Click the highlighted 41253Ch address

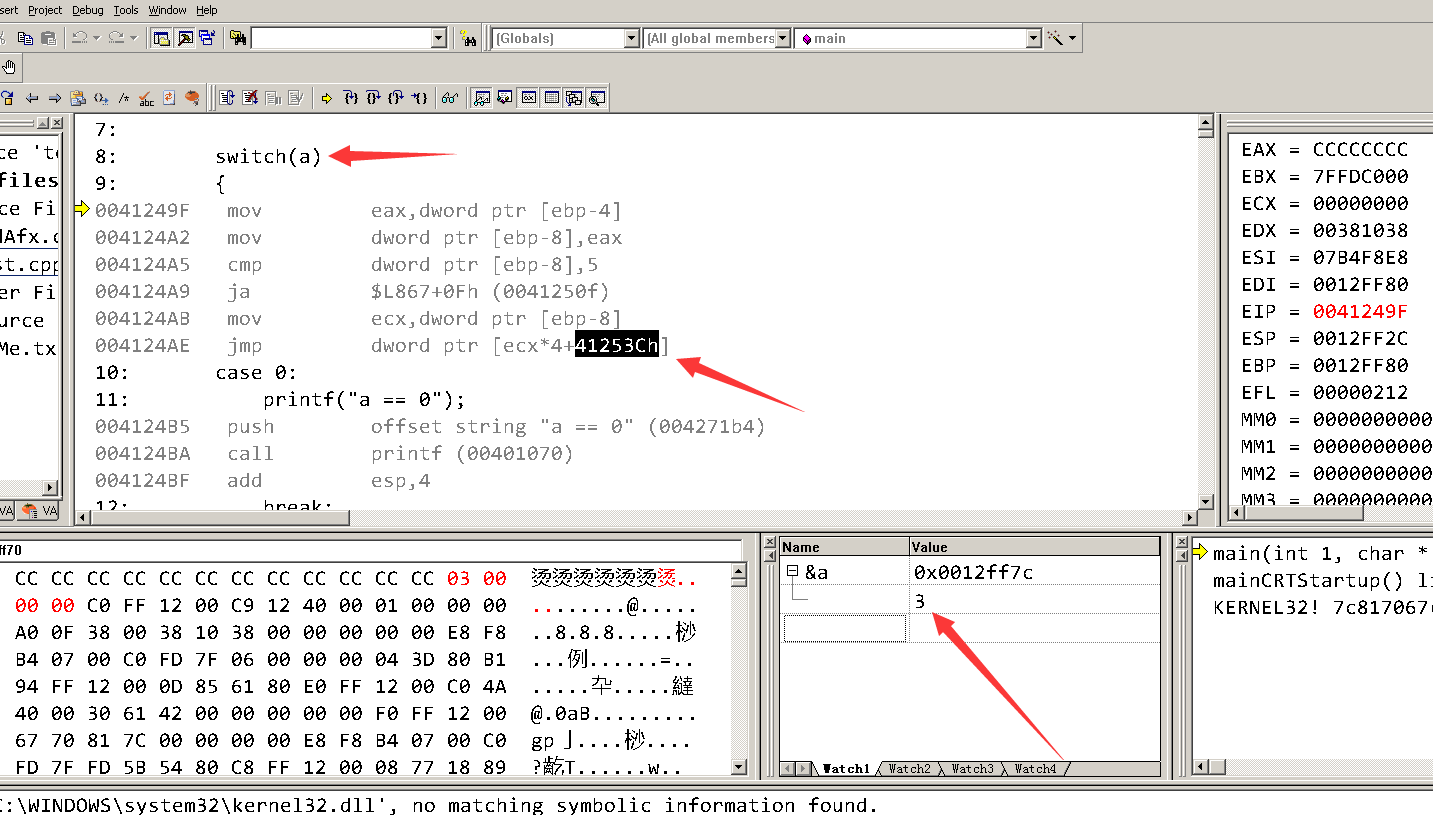point(616,346)
